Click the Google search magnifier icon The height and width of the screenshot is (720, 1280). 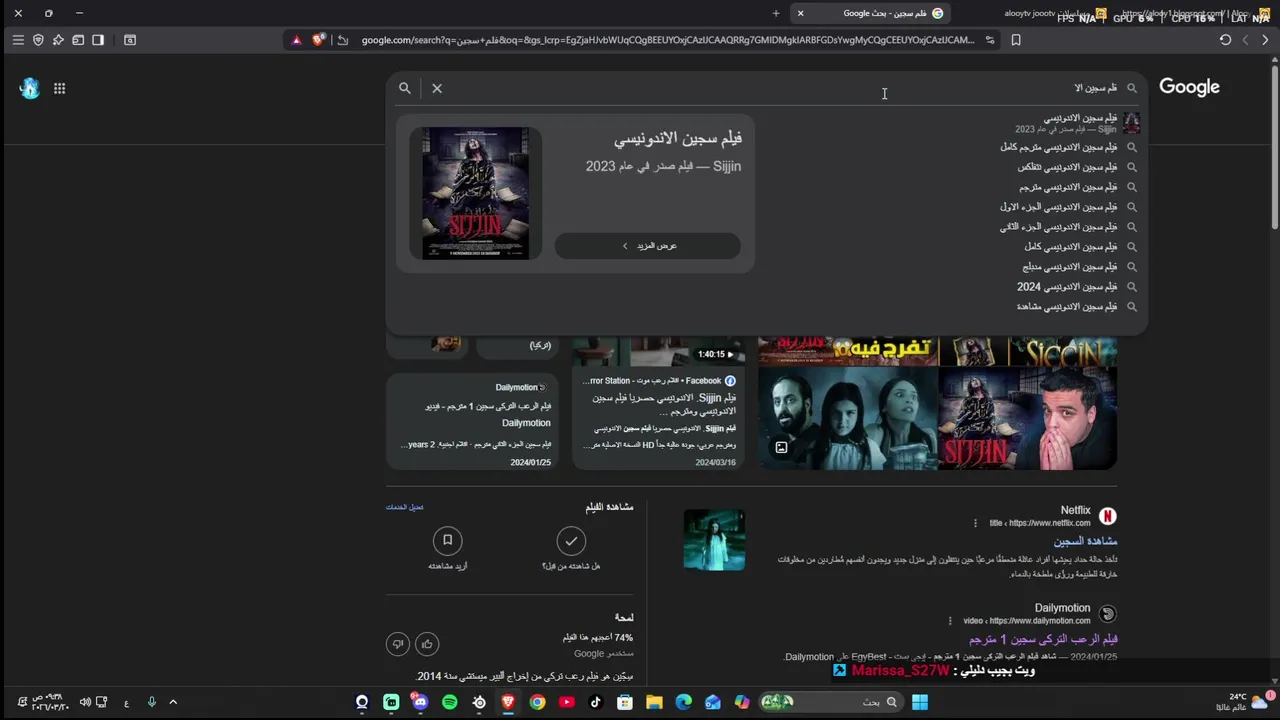coord(405,88)
